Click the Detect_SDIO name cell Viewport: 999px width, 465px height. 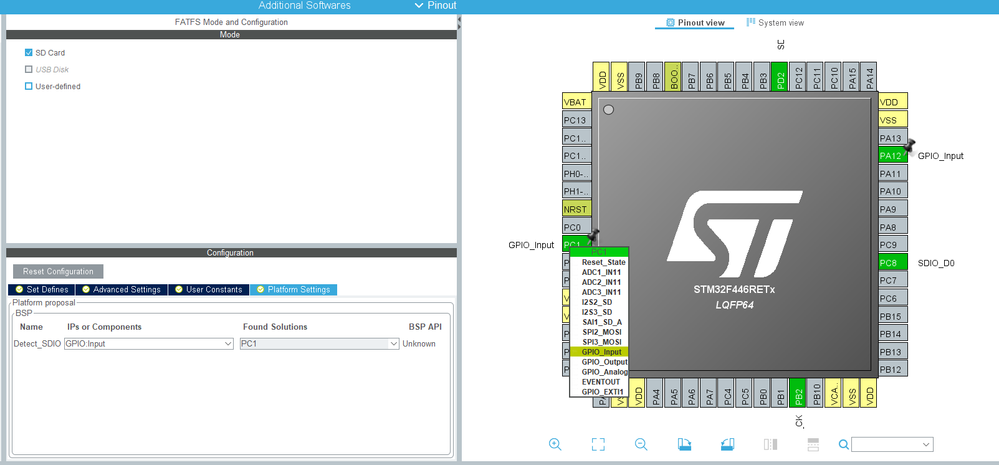pyautogui.click(x=38, y=343)
